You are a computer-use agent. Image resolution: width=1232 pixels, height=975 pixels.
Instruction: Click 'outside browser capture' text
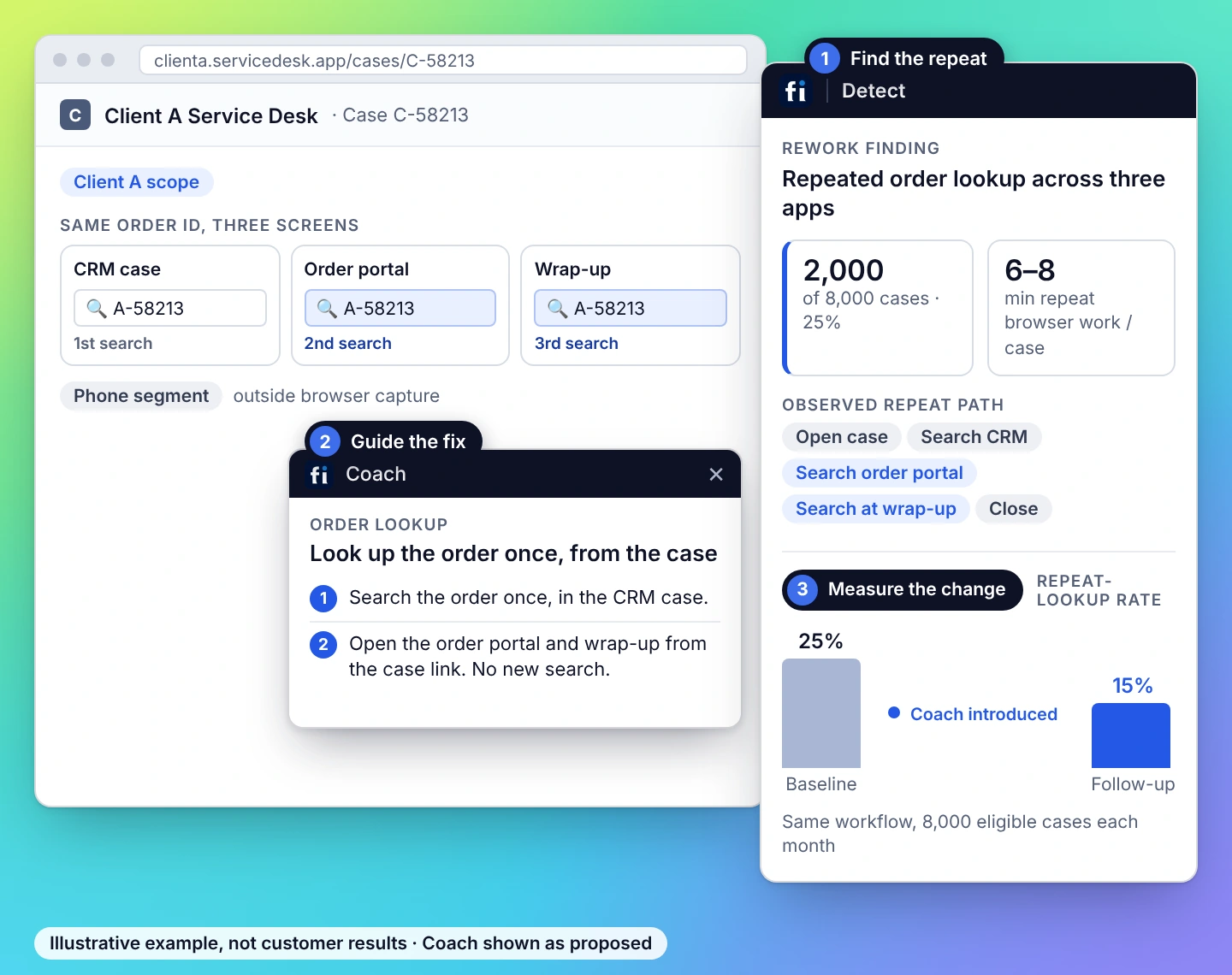336,396
